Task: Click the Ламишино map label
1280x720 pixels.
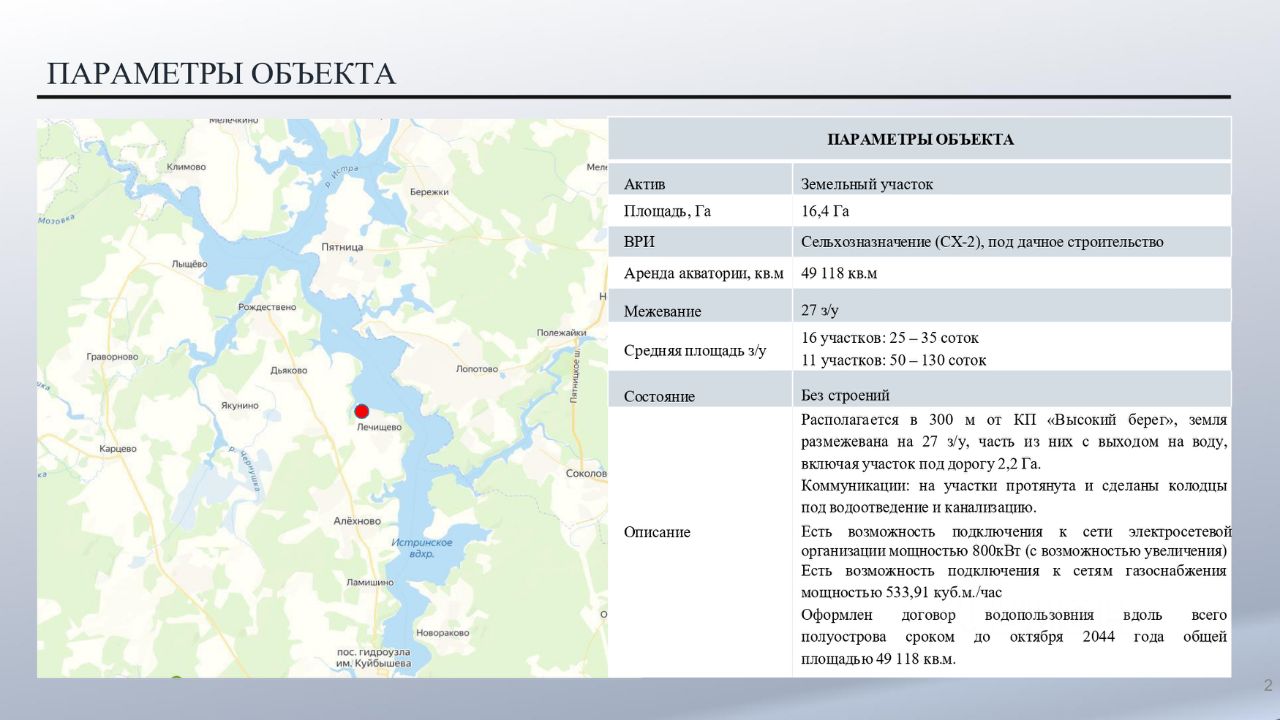Action: (370, 582)
